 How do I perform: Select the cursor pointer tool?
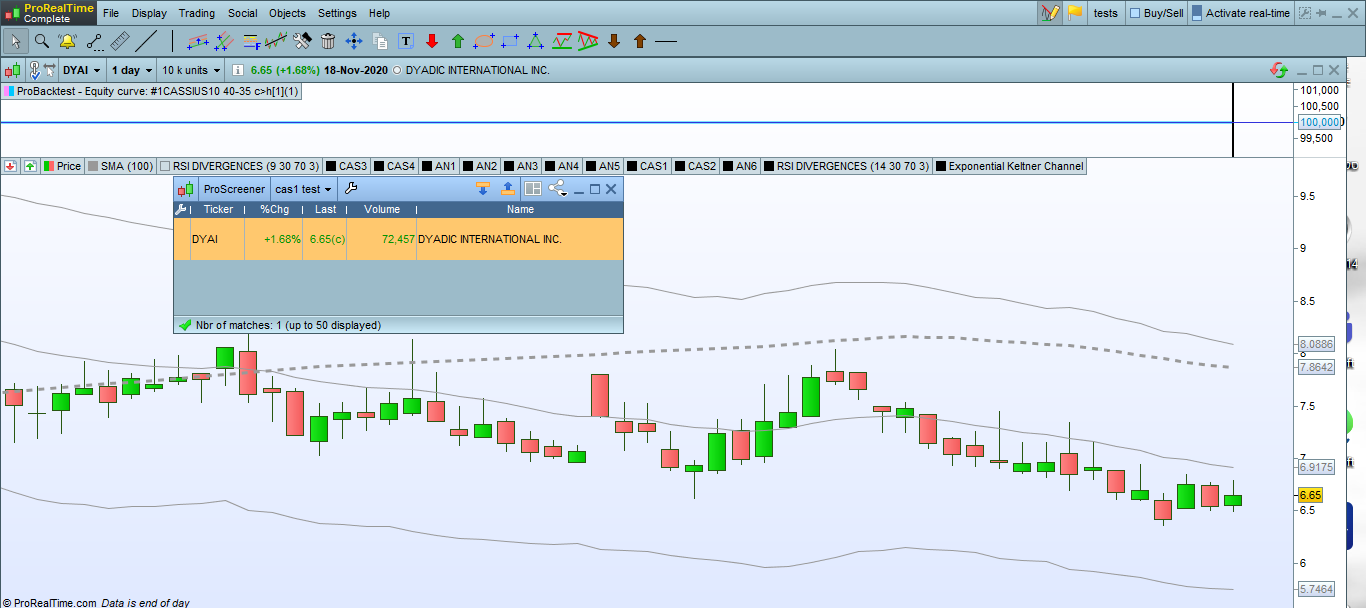(15, 41)
